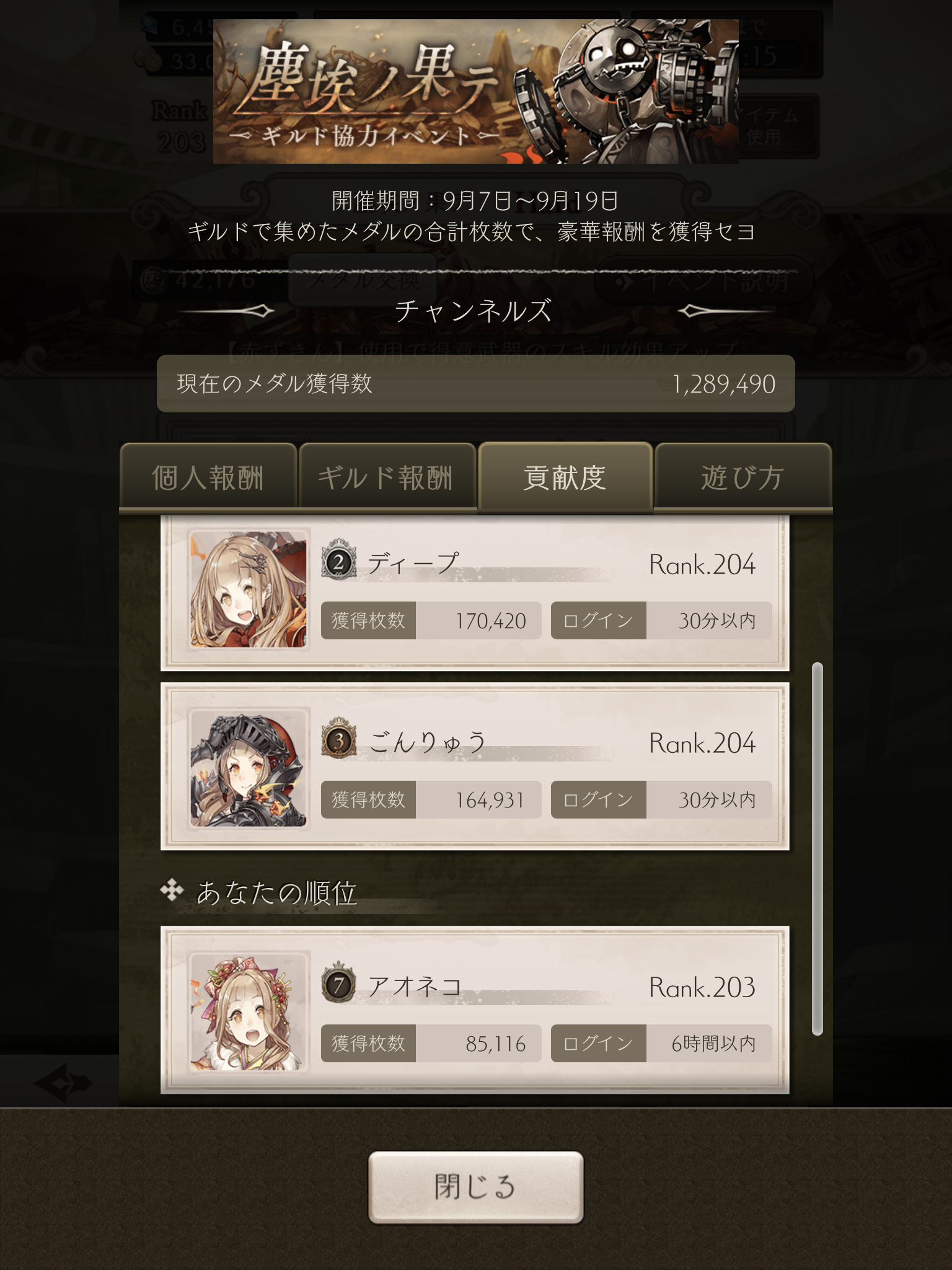
Task: Tap ディープ's 獲得枚数 170,420 field
Action: click(431, 620)
